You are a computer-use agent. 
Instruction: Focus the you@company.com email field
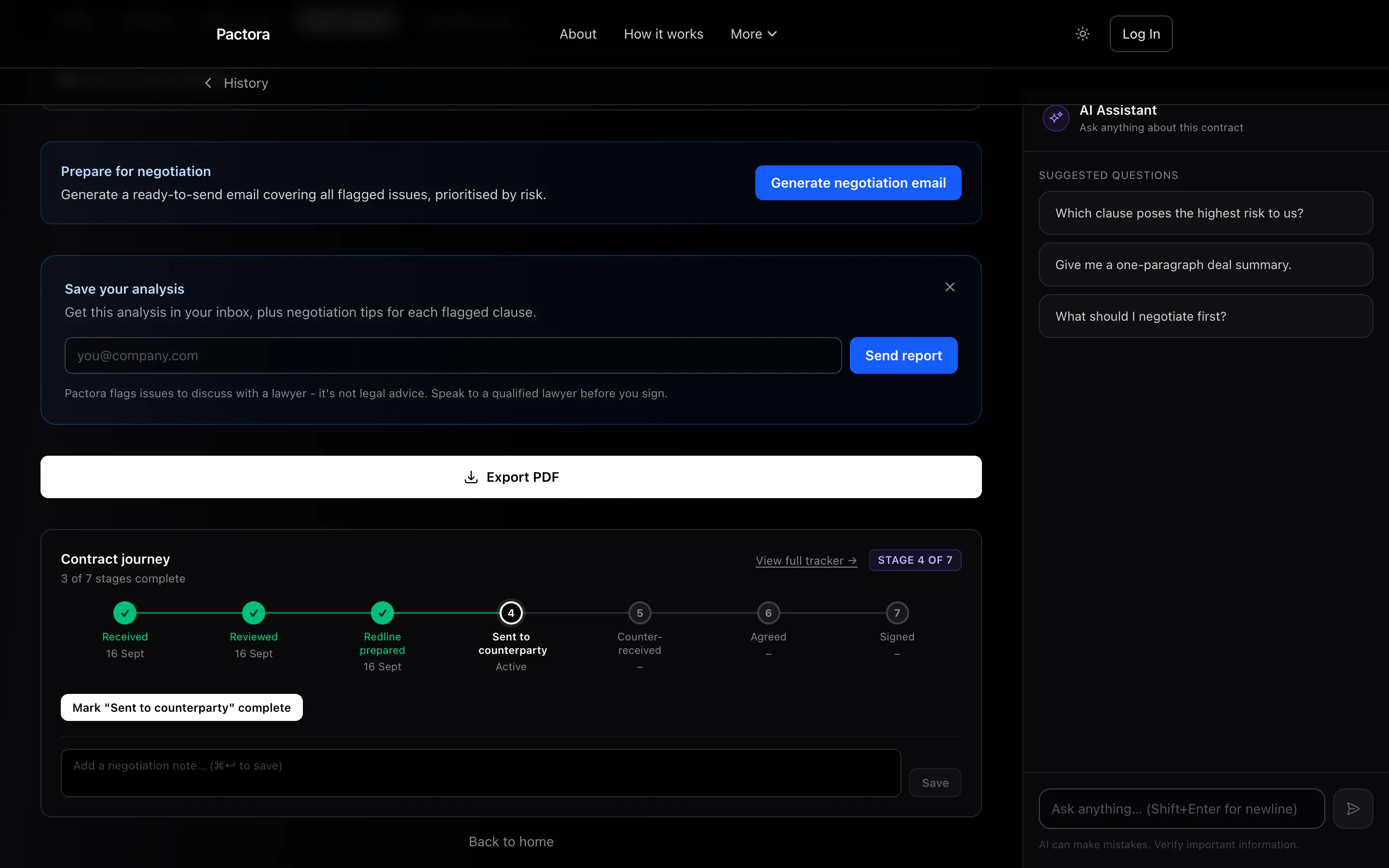(453, 355)
